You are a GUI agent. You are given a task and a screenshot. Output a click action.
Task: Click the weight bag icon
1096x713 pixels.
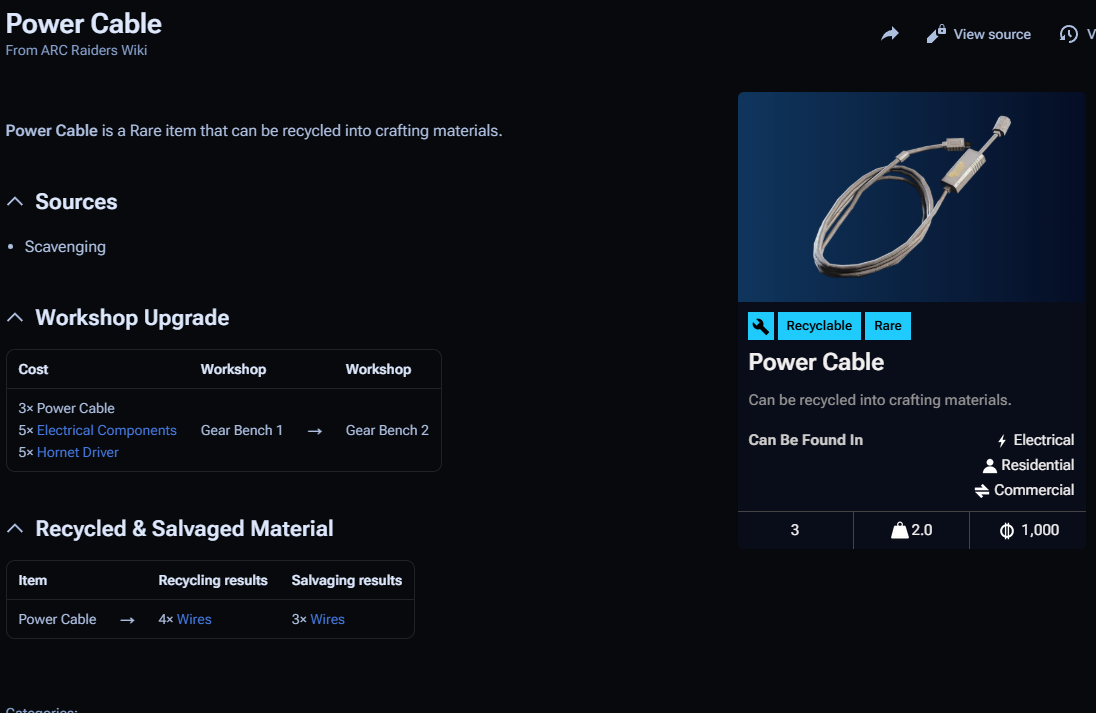tap(899, 530)
